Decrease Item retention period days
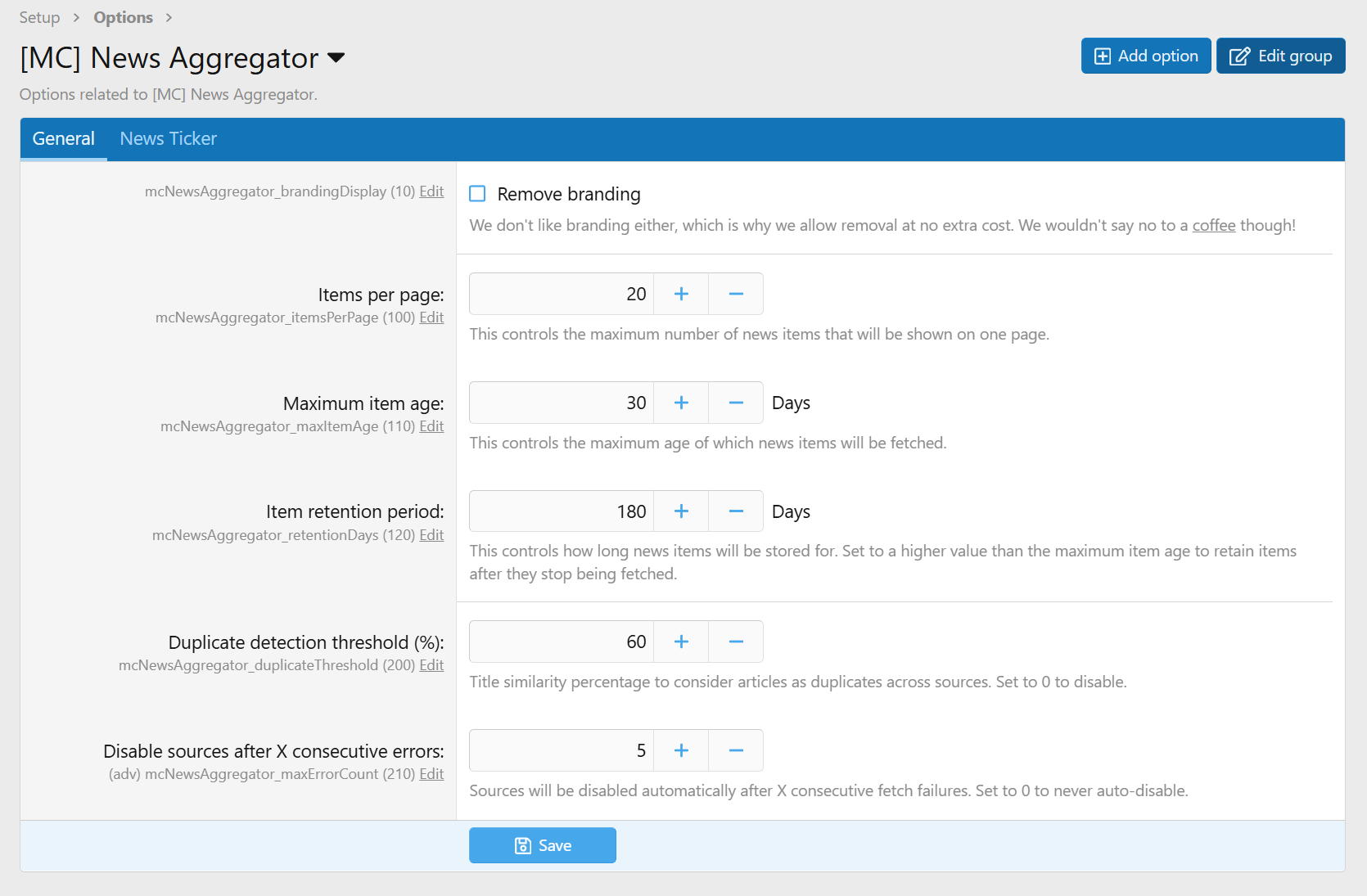Screen dimensions: 1367x896 [x=735, y=511]
